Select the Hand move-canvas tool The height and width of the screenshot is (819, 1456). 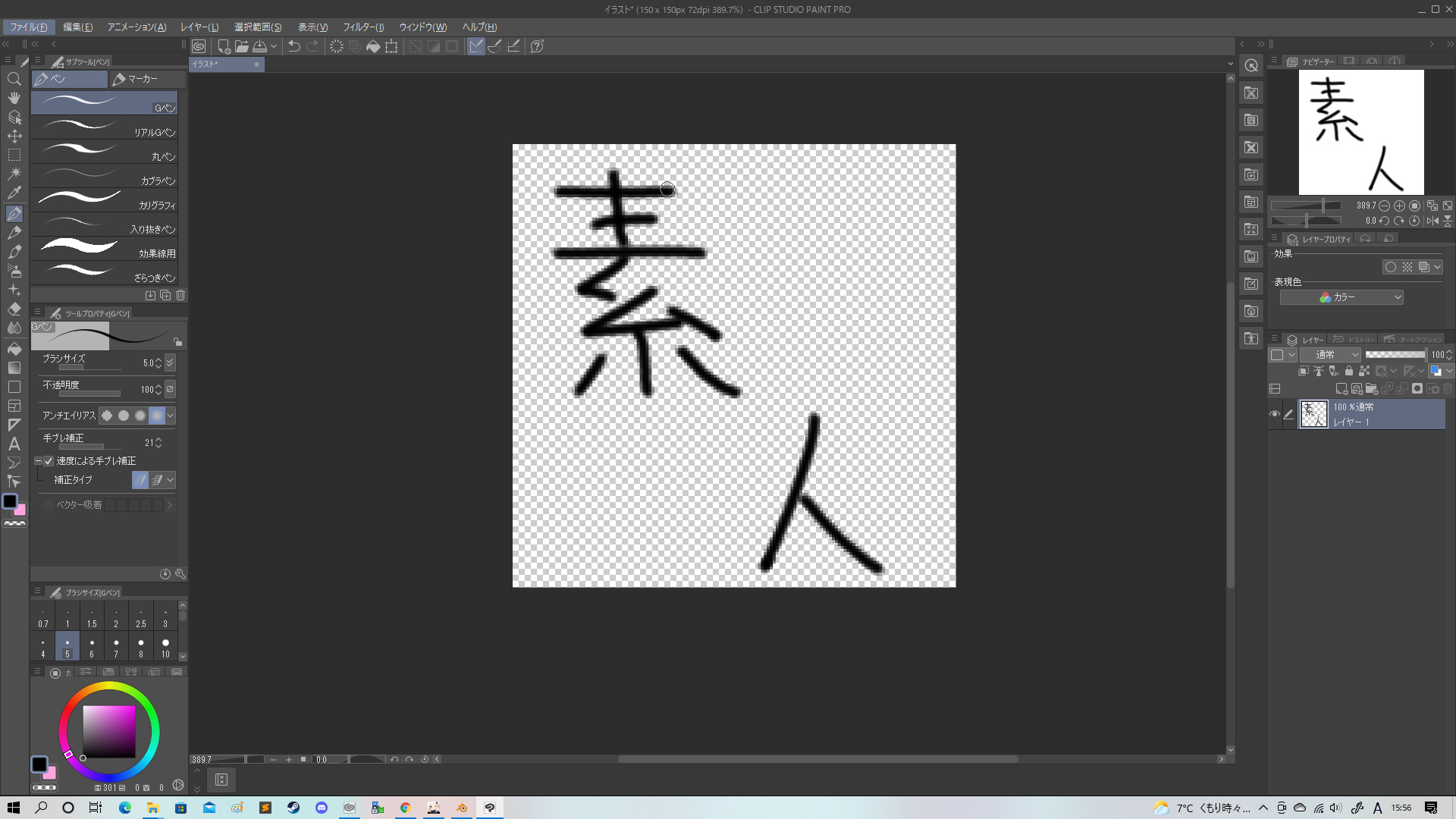tap(14, 98)
